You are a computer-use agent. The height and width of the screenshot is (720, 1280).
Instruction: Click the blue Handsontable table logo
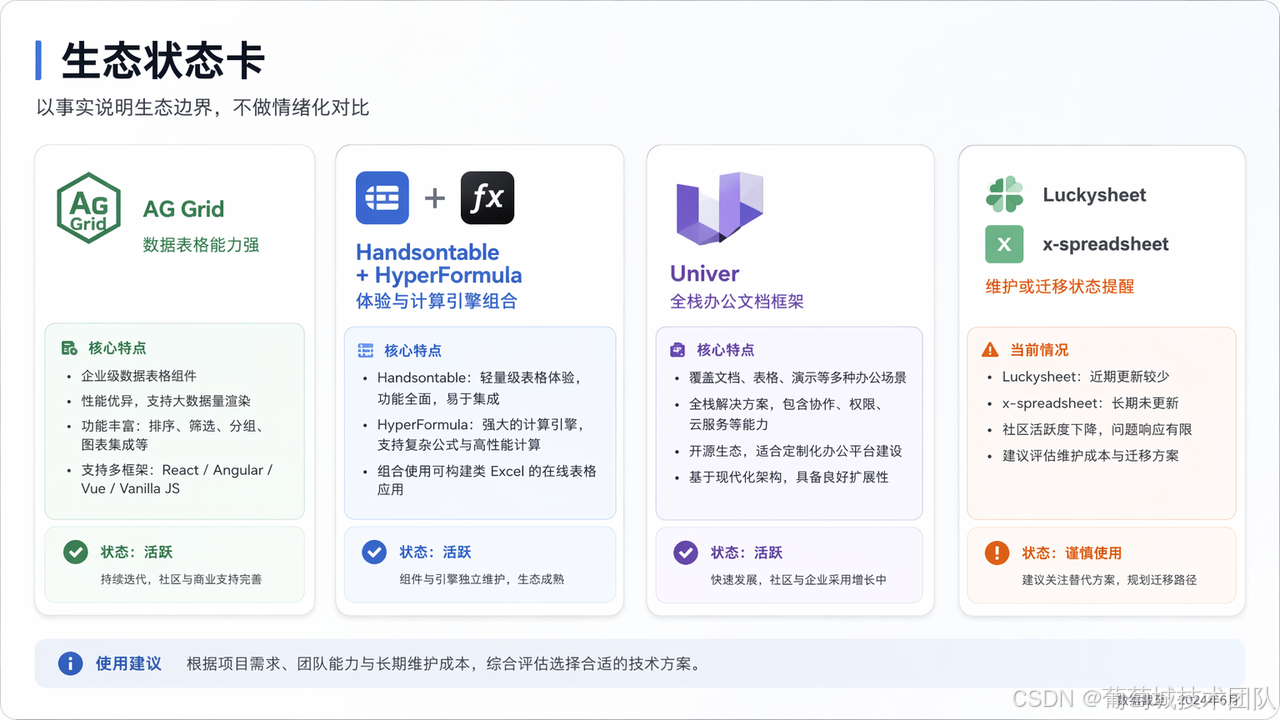point(382,198)
